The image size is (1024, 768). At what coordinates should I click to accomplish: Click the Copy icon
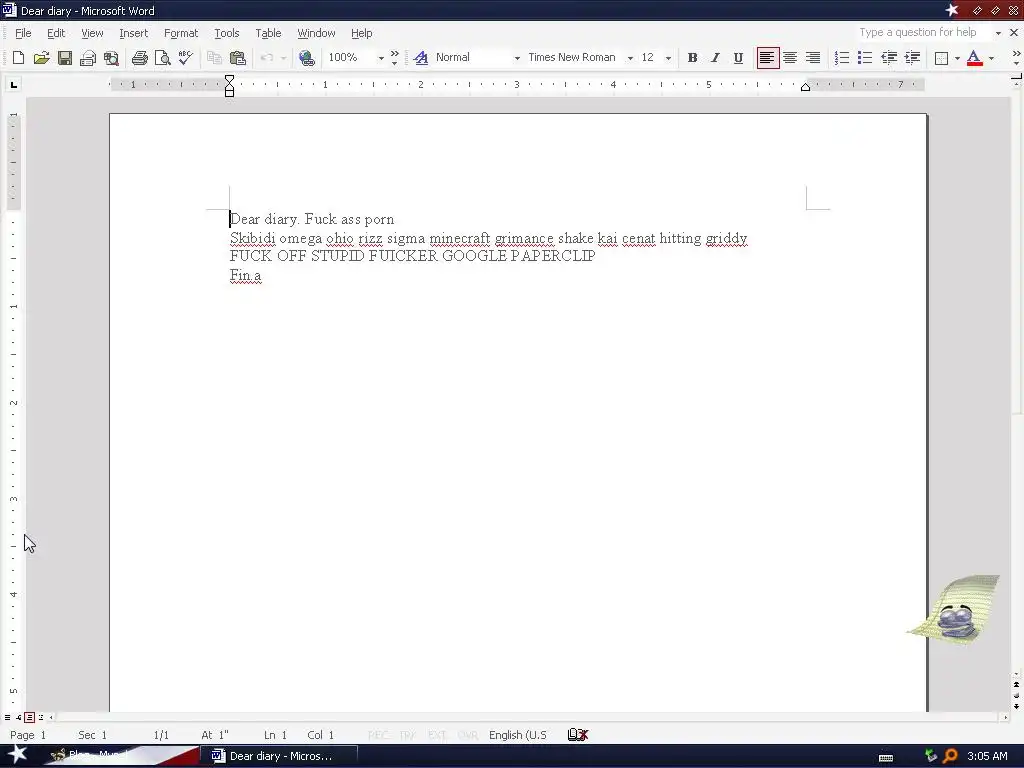click(x=214, y=58)
